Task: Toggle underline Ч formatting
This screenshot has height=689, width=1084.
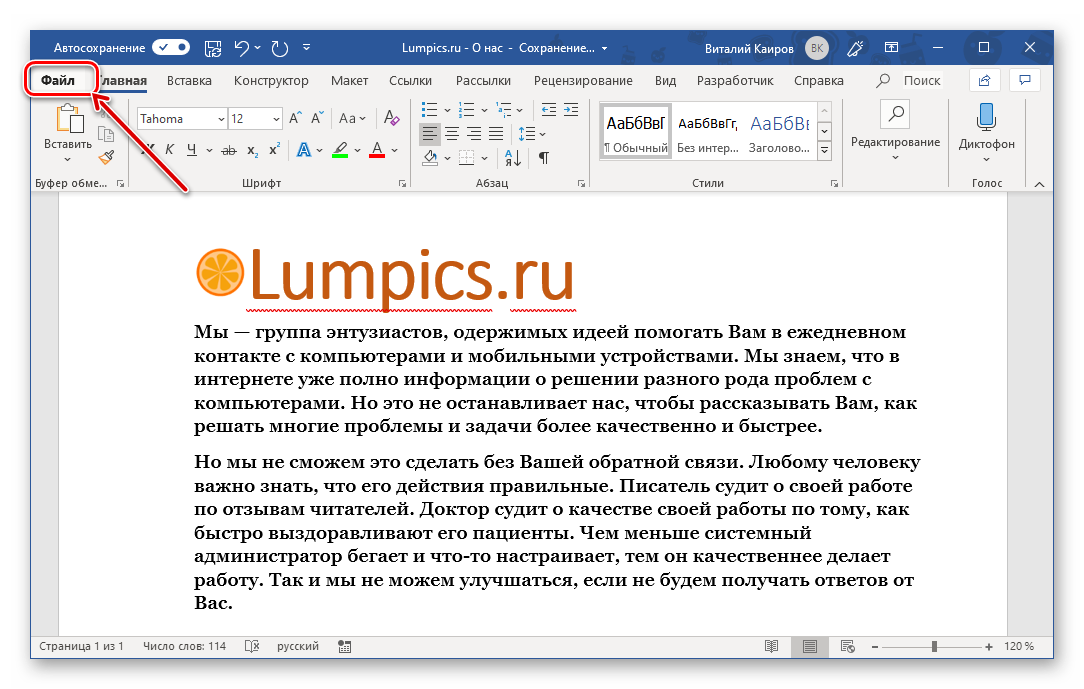Action: coord(191,149)
